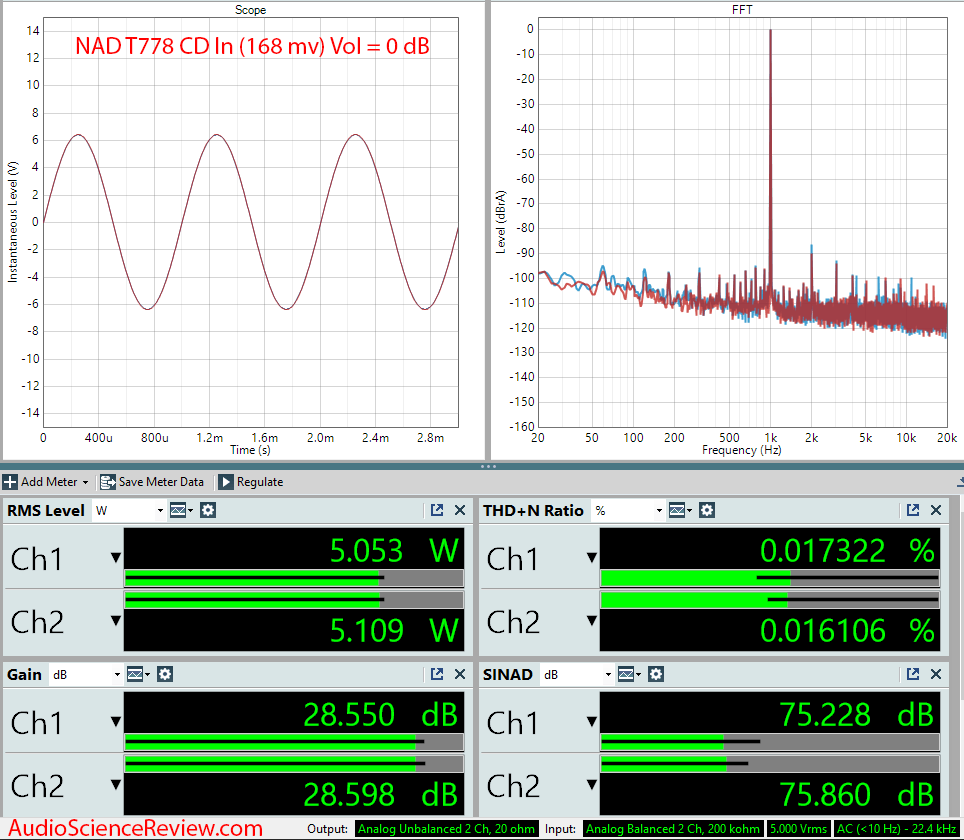Click THD+N Ratio Ch1 bar graph

(x=770, y=578)
